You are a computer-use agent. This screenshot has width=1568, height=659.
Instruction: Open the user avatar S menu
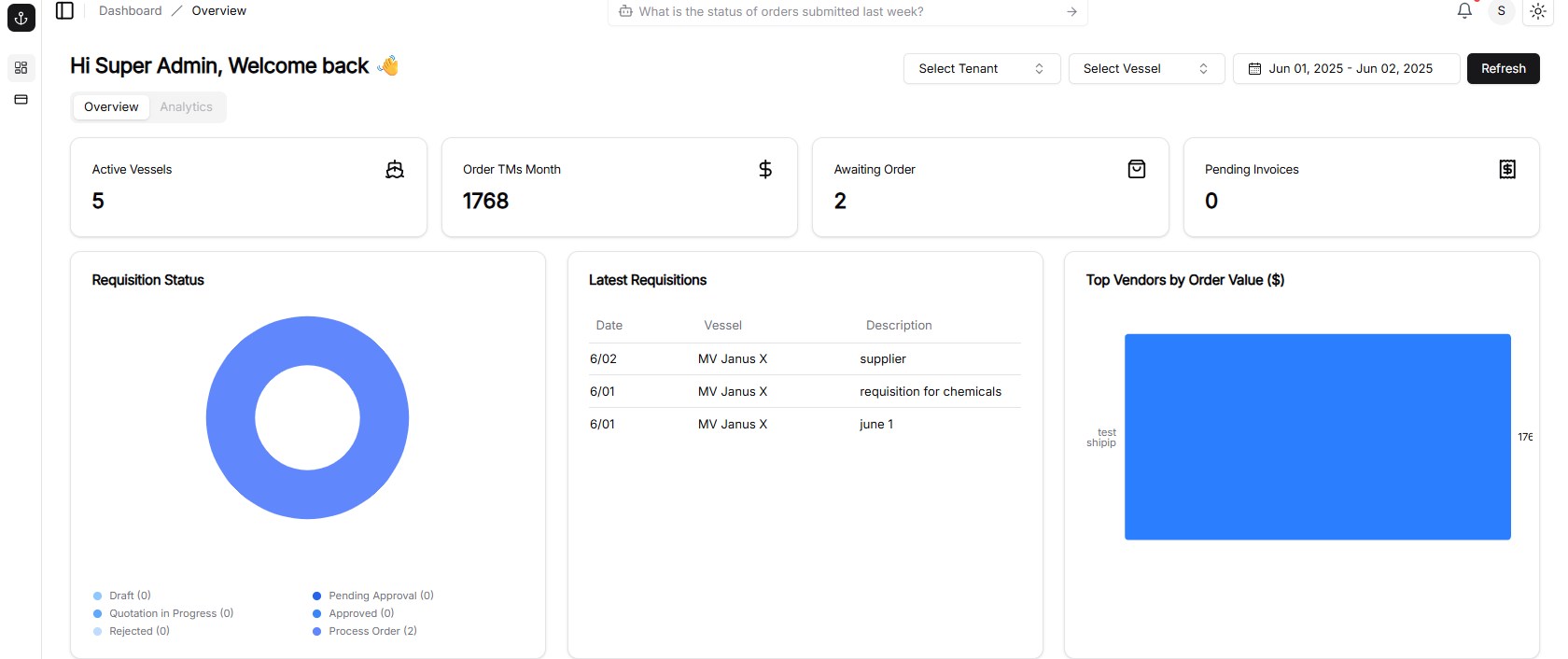tap(1501, 11)
